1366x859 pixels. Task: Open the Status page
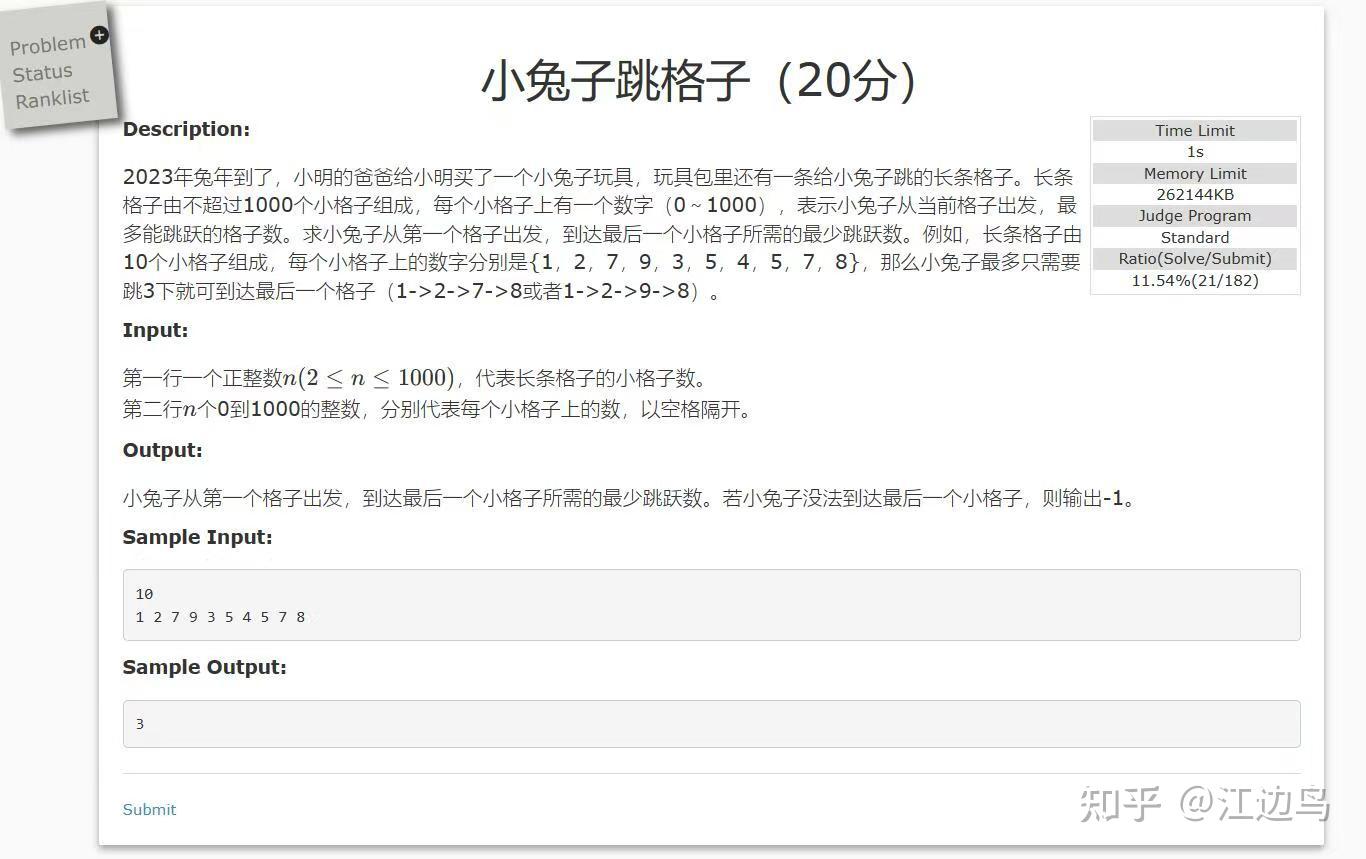tap(44, 71)
